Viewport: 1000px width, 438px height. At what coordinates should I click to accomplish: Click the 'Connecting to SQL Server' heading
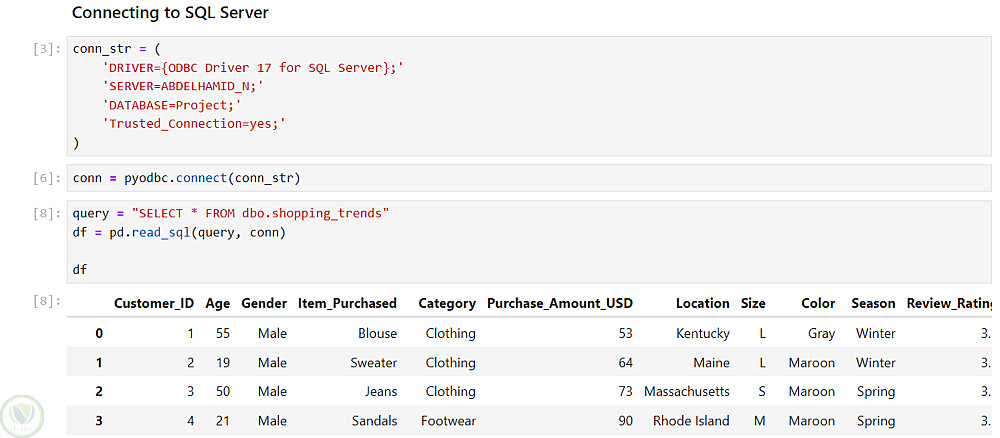pos(170,13)
